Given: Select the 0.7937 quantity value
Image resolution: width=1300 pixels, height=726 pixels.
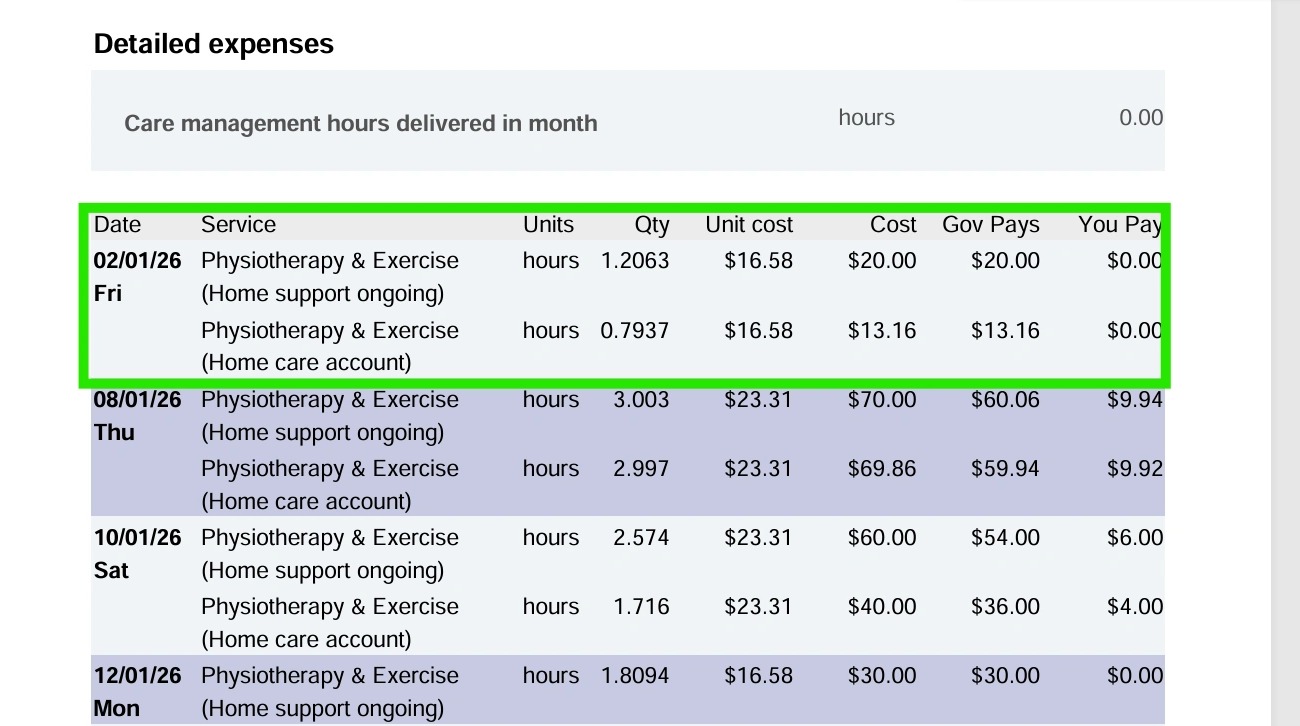Looking at the screenshot, I should tap(634, 331).
